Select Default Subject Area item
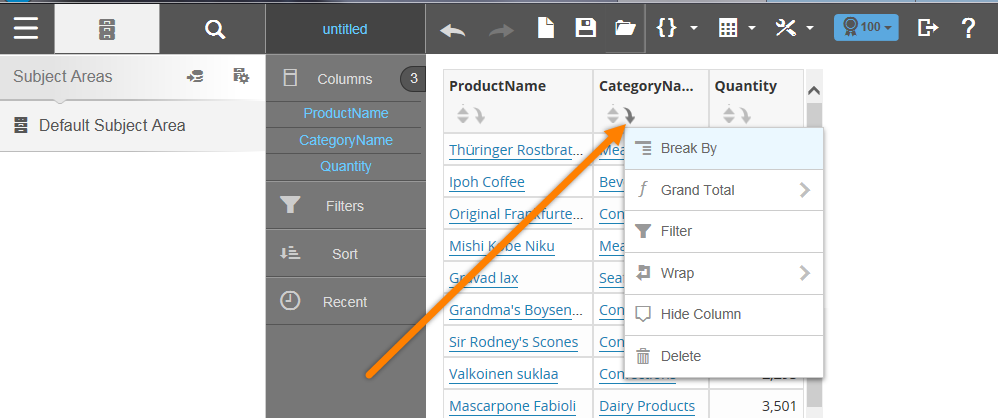Viewport: 998px width, 418px height. coord(111,126)
